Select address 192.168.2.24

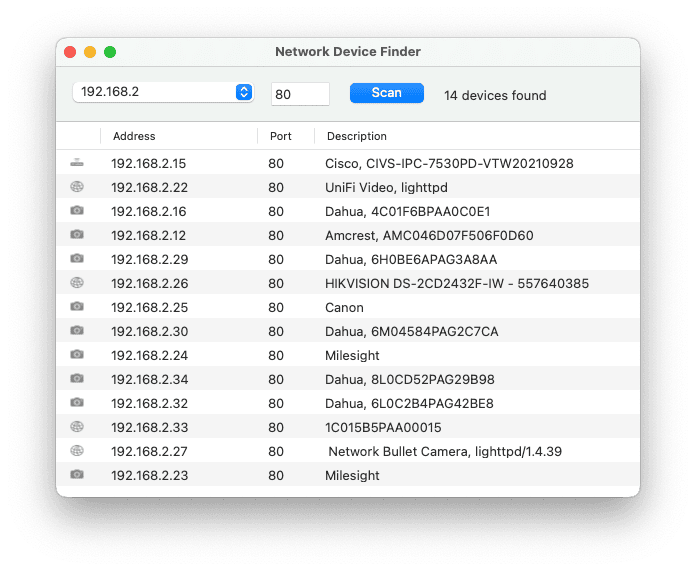click(149, 356)
